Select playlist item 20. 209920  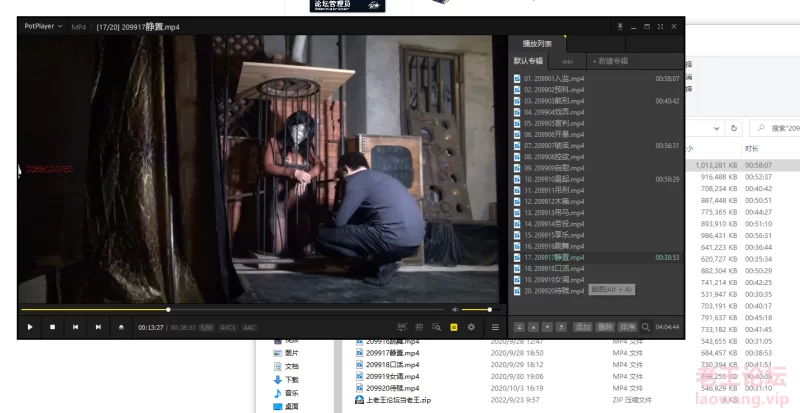click(x=596, y=291)
